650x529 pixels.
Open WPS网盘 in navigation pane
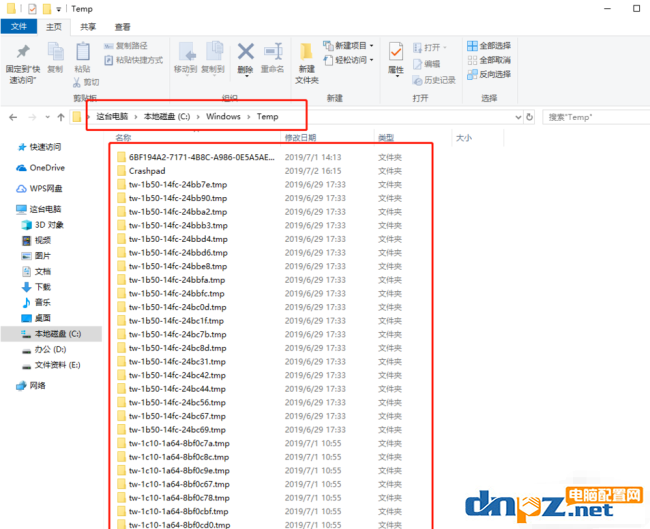point(39,188)
